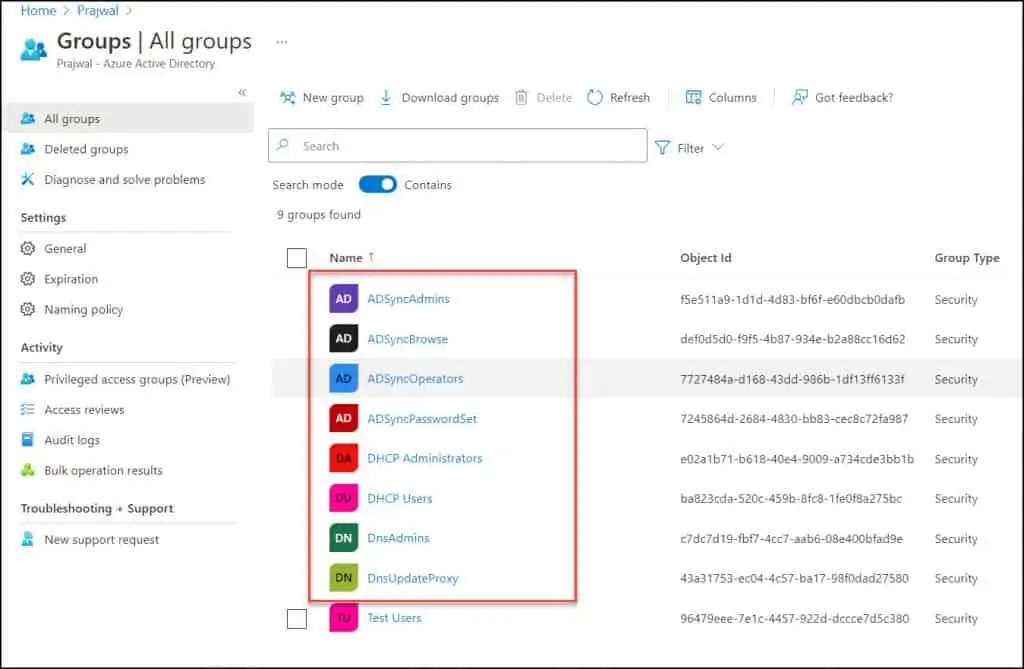Check the Test Users row checkbox
The image size is (1024, 669).
(x=296, y=618)
